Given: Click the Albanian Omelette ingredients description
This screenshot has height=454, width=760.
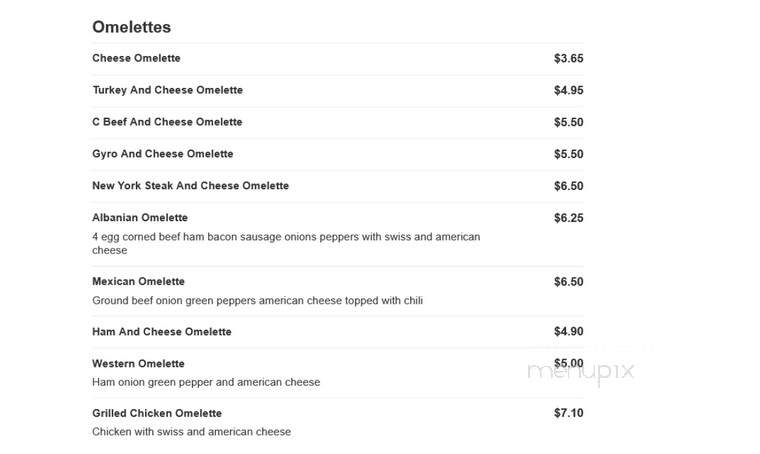Looking at the screenshot, I should coord(286,244).
